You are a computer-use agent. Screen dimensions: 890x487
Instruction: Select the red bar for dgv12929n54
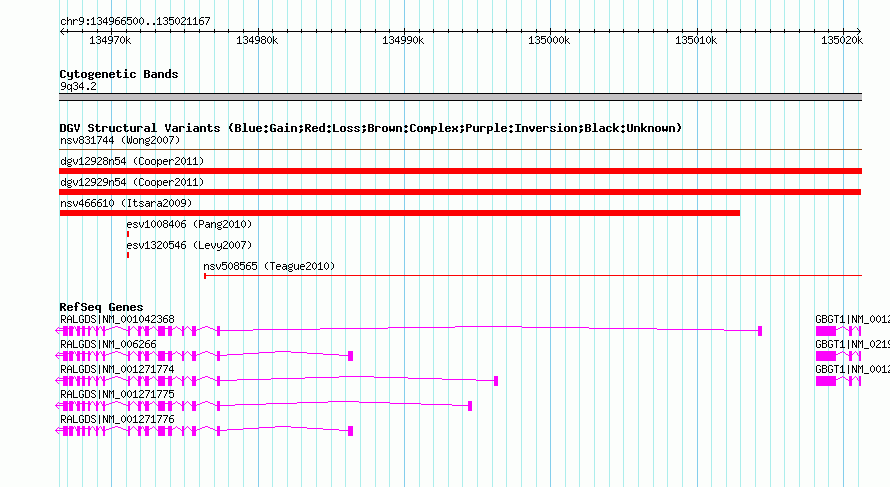(x=460, y=192)
